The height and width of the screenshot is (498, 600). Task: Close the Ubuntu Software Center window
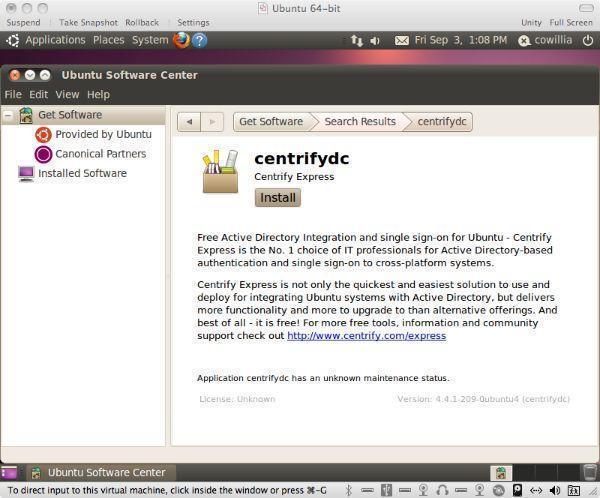[x=15, y=75]
